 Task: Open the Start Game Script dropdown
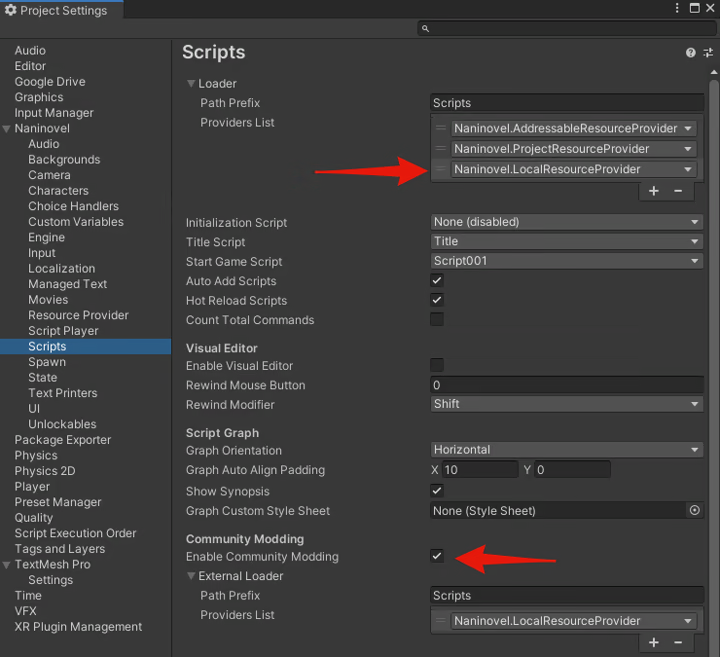(566, 261)
